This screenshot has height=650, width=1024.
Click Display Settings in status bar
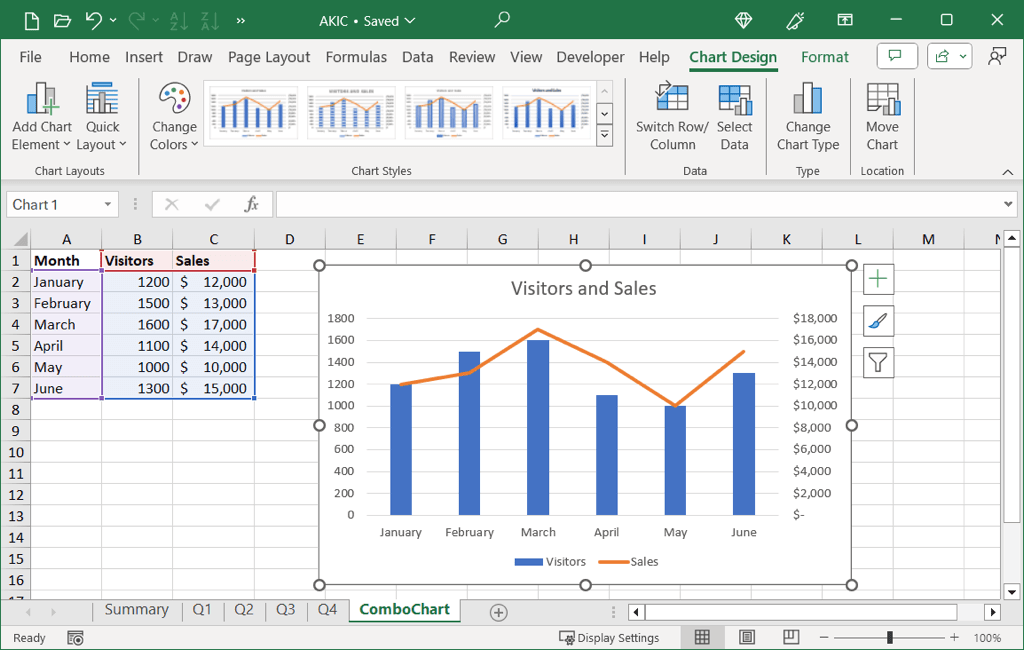pyautogui.click(x=610, y=638)
